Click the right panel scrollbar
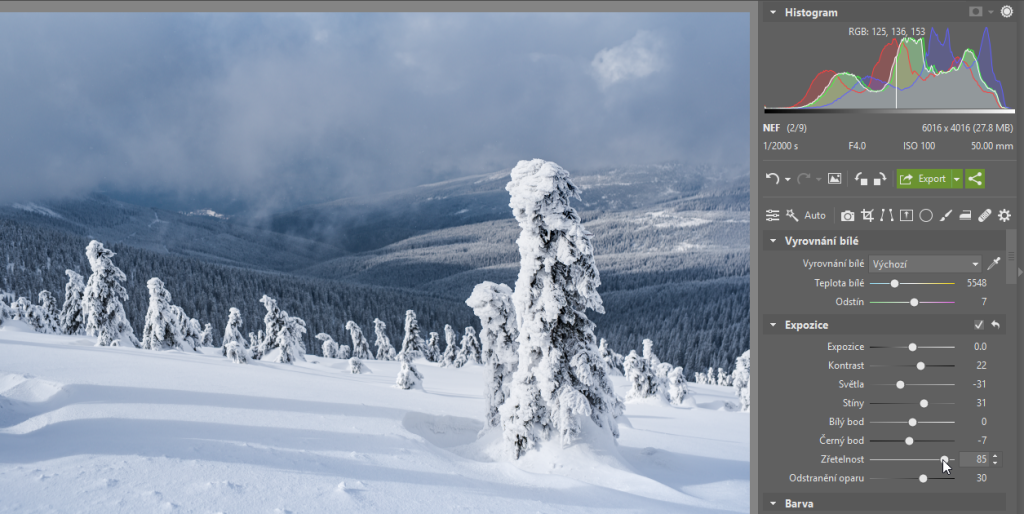The image size is (1024, 514). click(x=1011, y=256)
